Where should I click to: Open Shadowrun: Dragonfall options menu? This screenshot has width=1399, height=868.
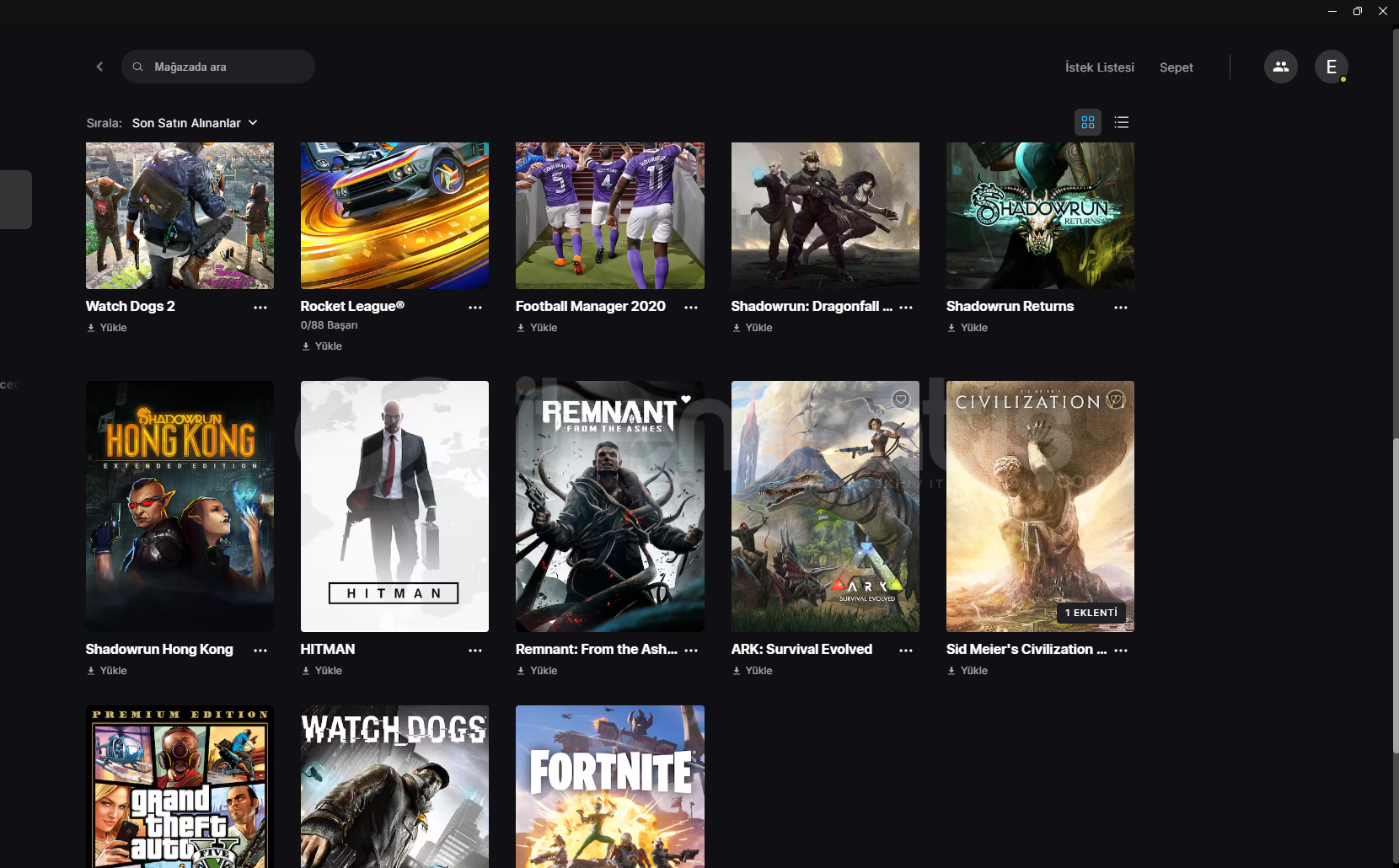coord(906,308)
